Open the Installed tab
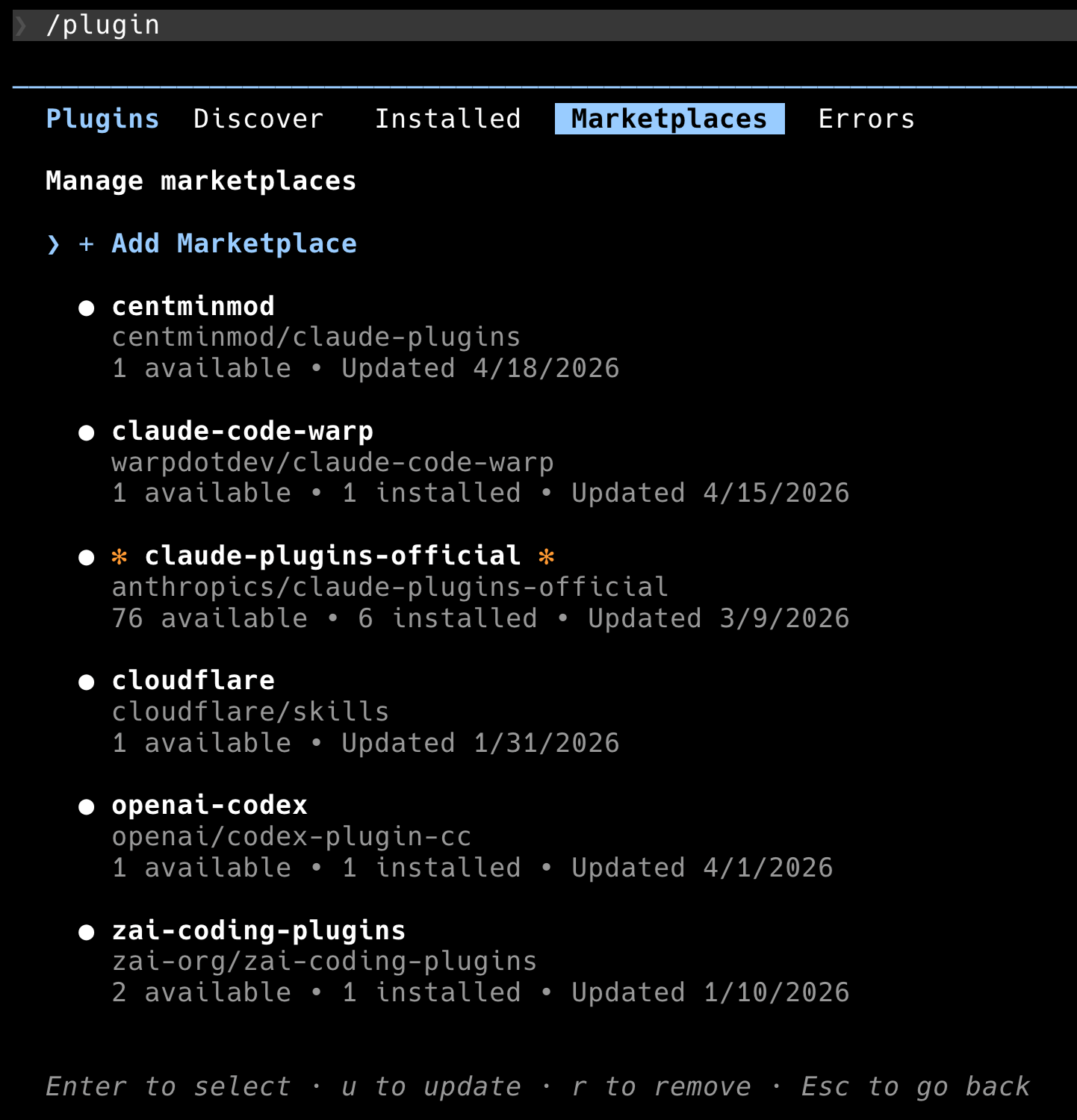Image resolution: width=1077 pixels, height=1120 pixels. [448, 119]
